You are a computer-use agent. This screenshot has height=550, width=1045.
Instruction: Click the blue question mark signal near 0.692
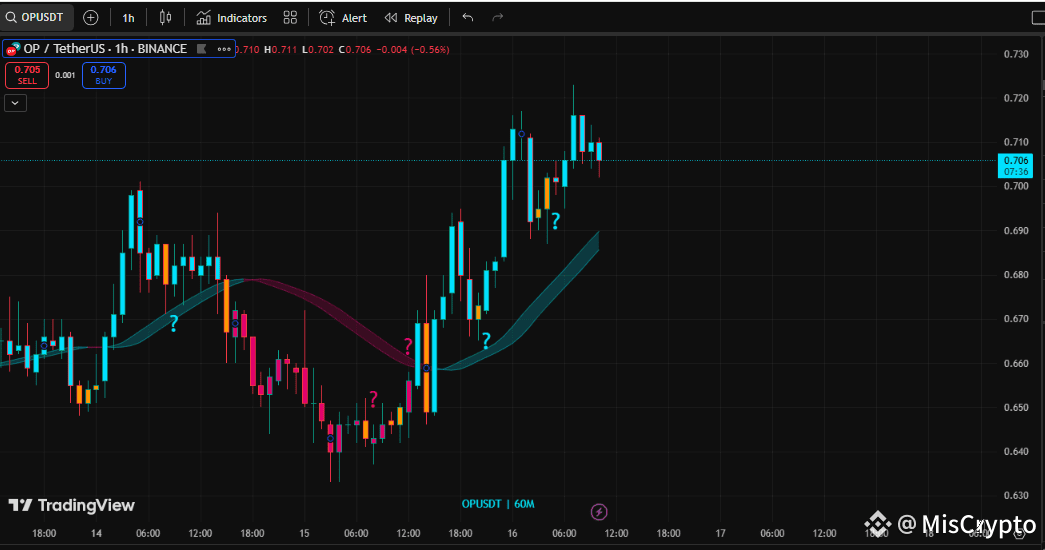(x=555, y=221)
